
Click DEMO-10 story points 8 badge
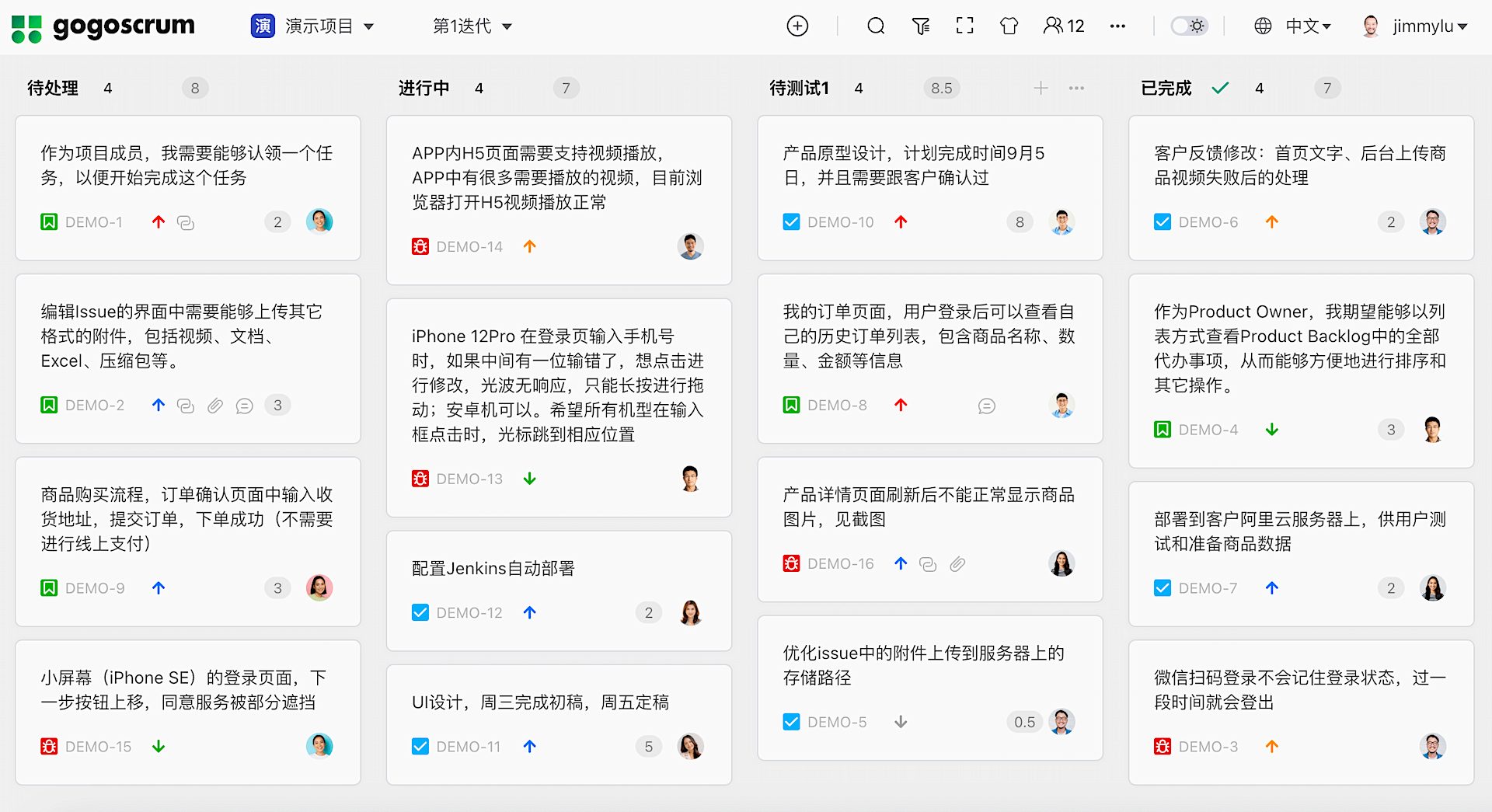(x=1020, y=222)
